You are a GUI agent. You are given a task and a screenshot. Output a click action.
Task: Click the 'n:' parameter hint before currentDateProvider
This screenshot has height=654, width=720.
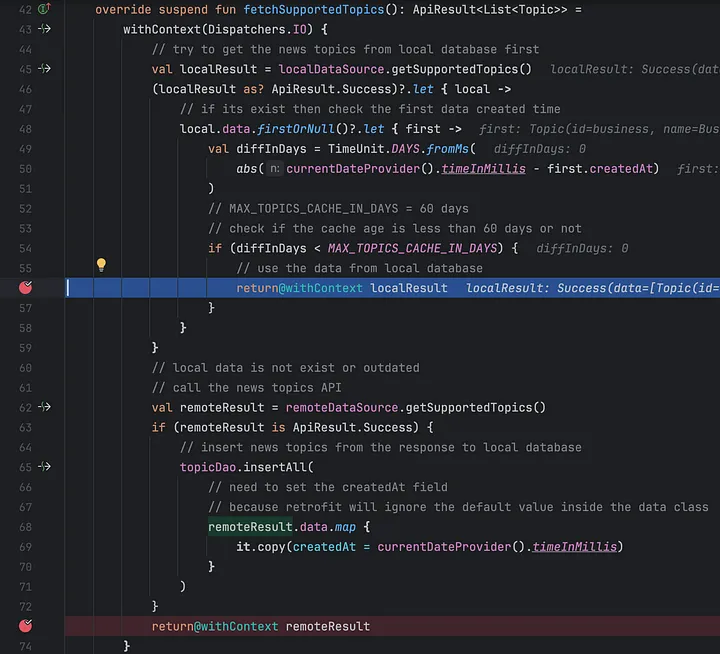pos(274,169)
